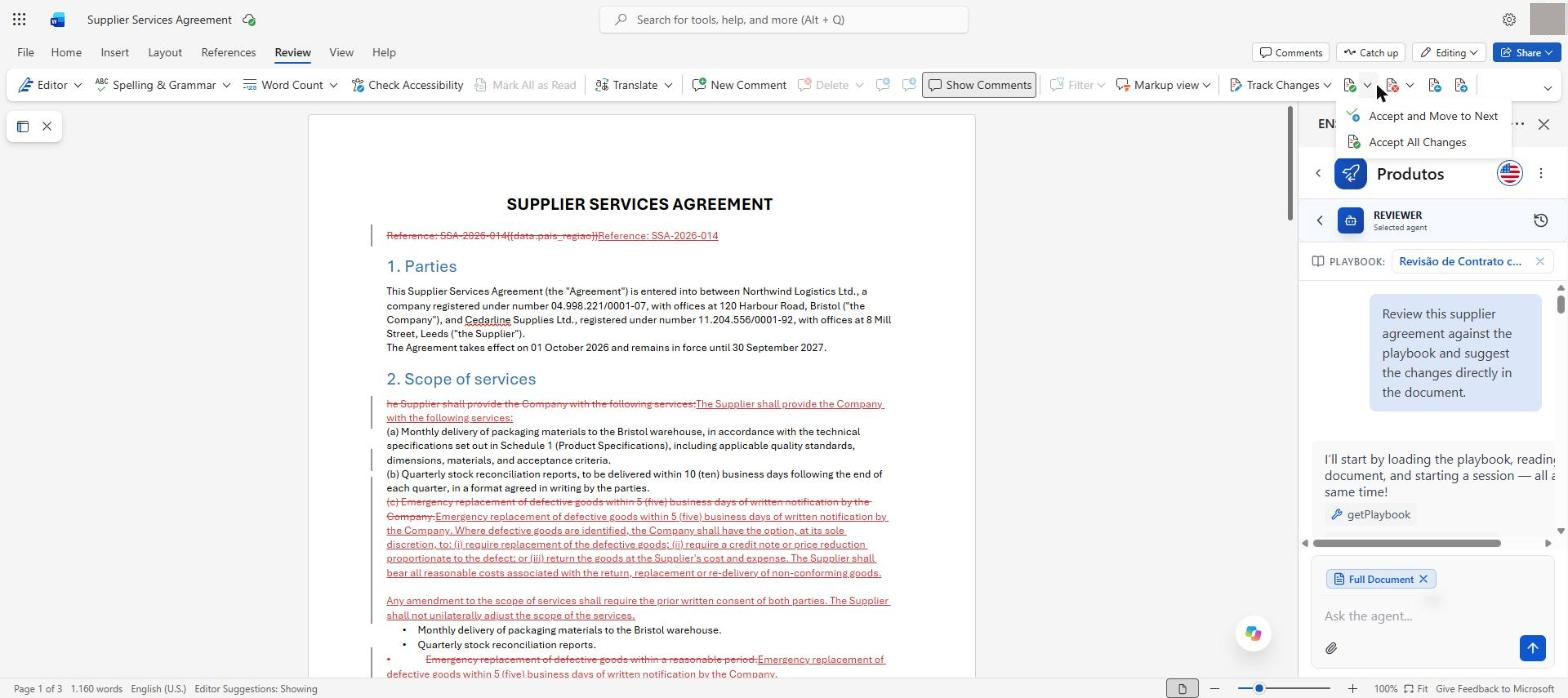1568x698 pixels.
Task: Click the Produtos rocket logo
Action: (x=1350, y=173)
